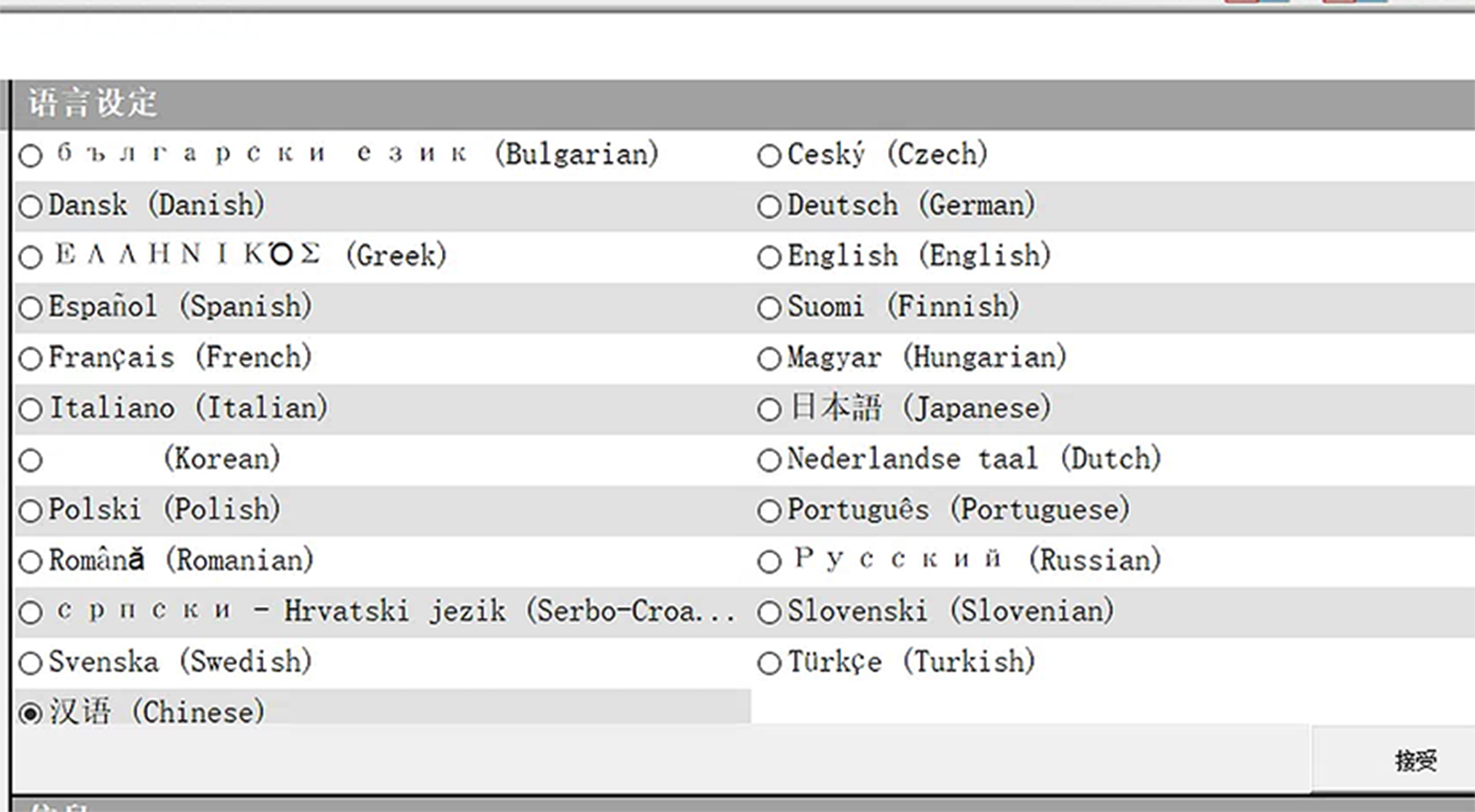Choose the Serbo-Croatian language option
Image resolution: width=1475 pixels, height=812 pixels.
(31, 612)
